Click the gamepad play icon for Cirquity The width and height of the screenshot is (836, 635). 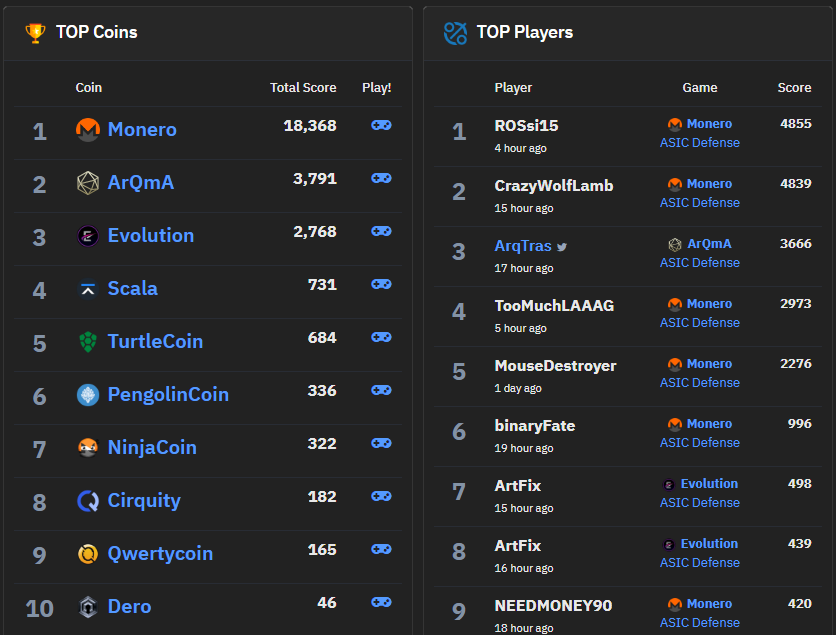coord(381,496)
